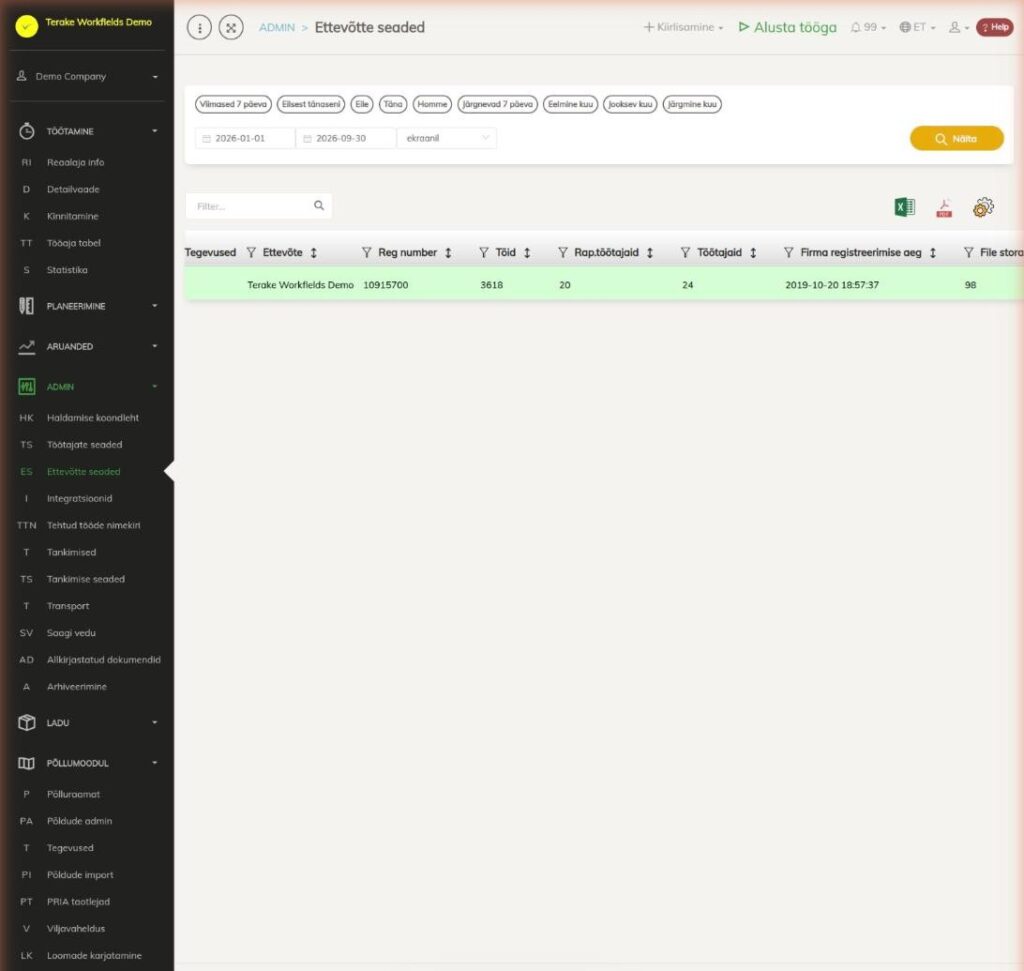Open the Kiirlisamine quick-add dropdown
1024x971 pixels.
[x=683, y=27]
